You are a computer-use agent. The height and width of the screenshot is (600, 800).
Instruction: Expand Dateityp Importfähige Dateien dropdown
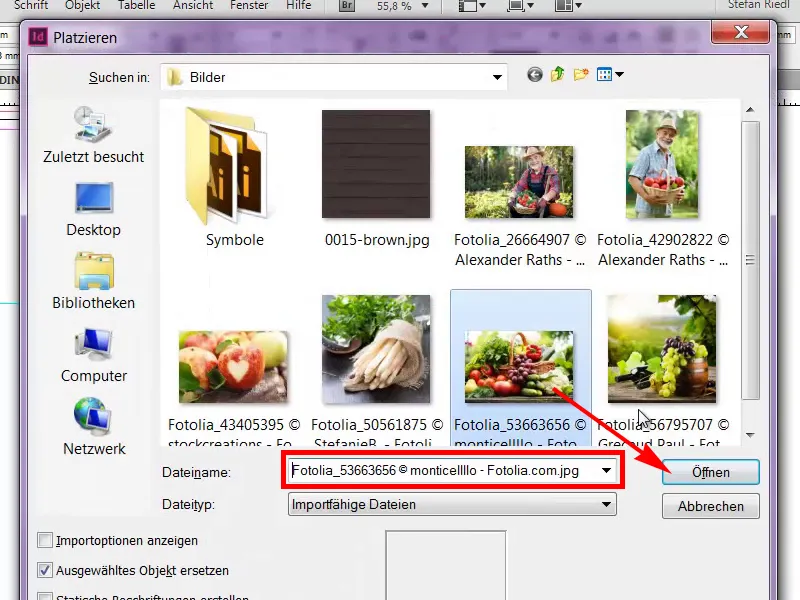click(x=606, y=505)
